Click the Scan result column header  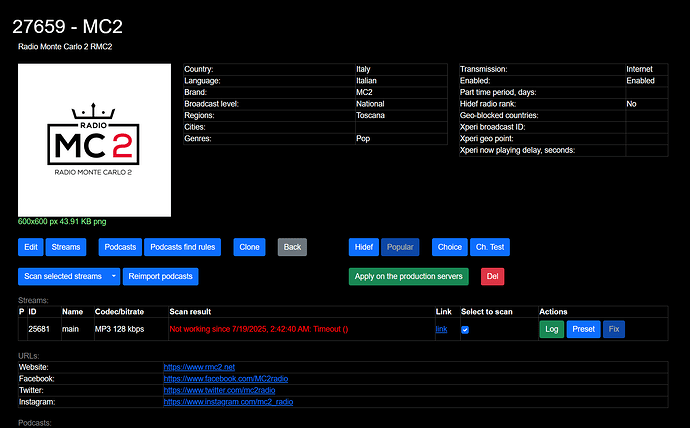tap(190, 311)
